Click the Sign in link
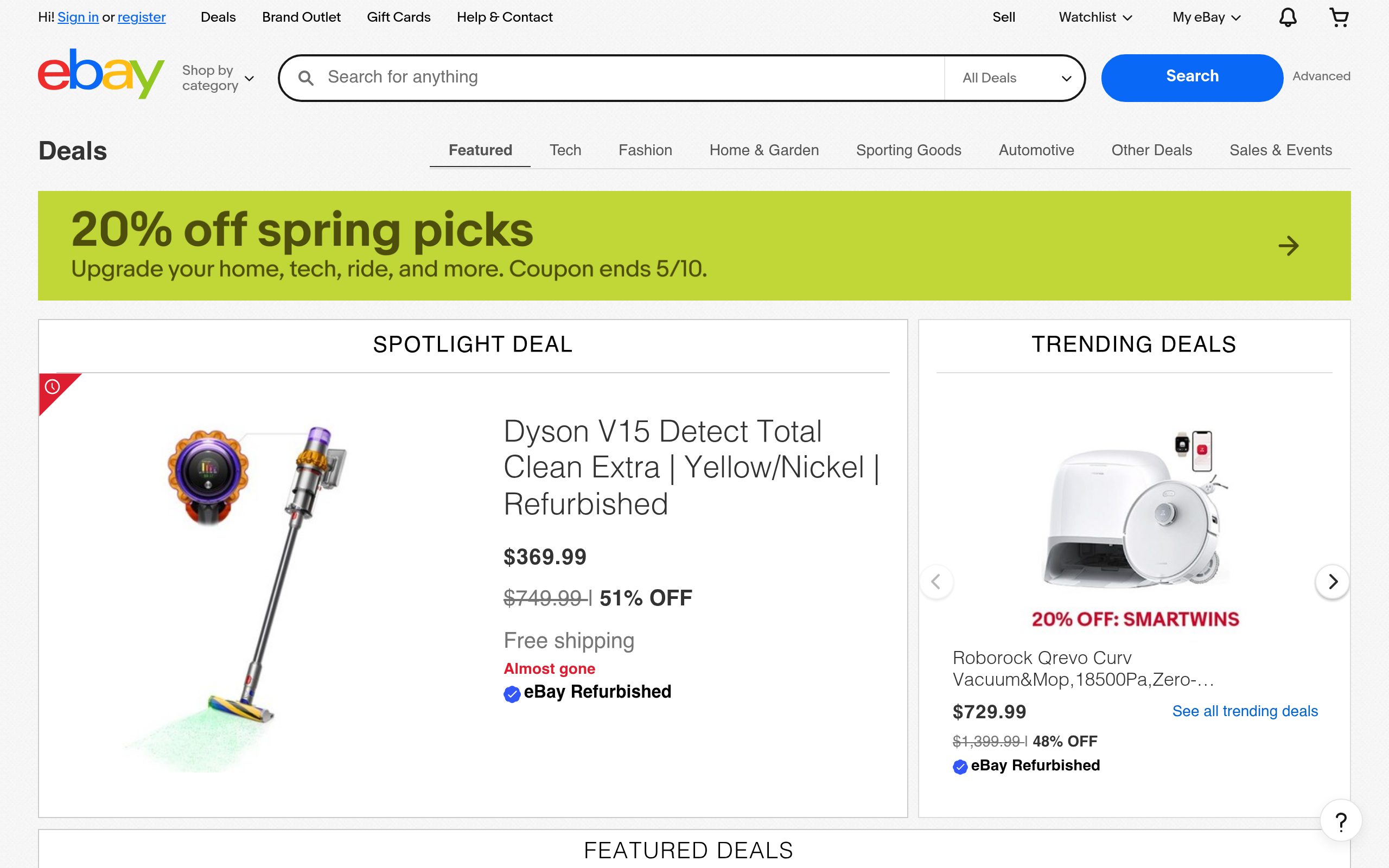The image size is (1389, 868). (x=78, y=17)
